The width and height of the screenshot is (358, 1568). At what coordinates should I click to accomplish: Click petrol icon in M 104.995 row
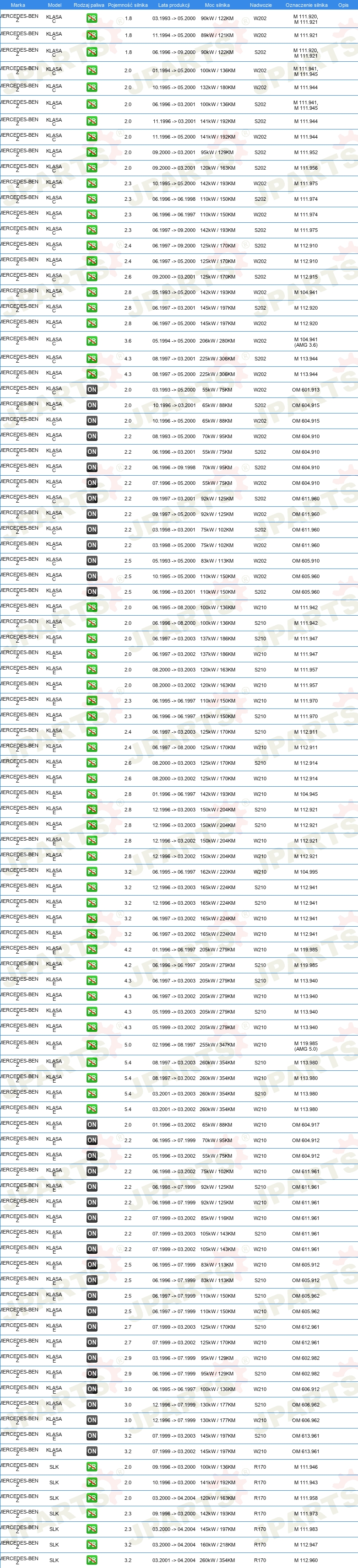92,872
